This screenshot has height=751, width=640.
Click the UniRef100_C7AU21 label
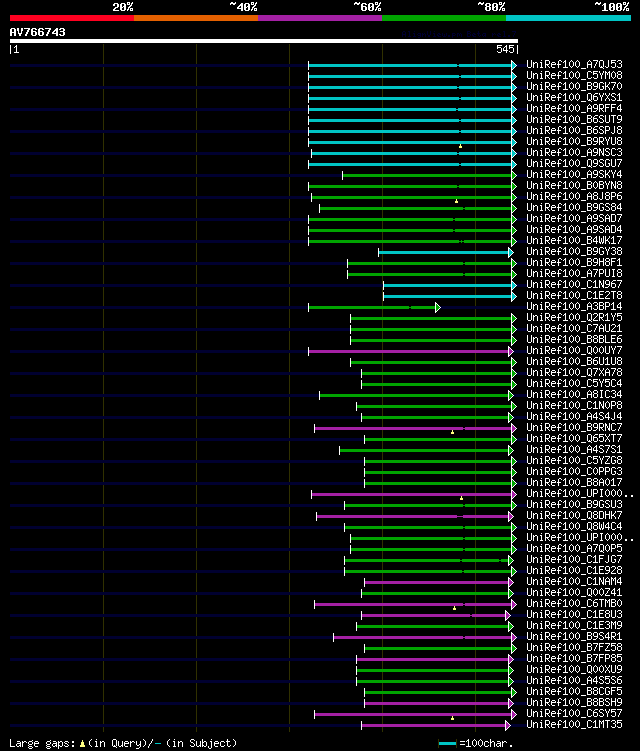[x=574, y=329]
